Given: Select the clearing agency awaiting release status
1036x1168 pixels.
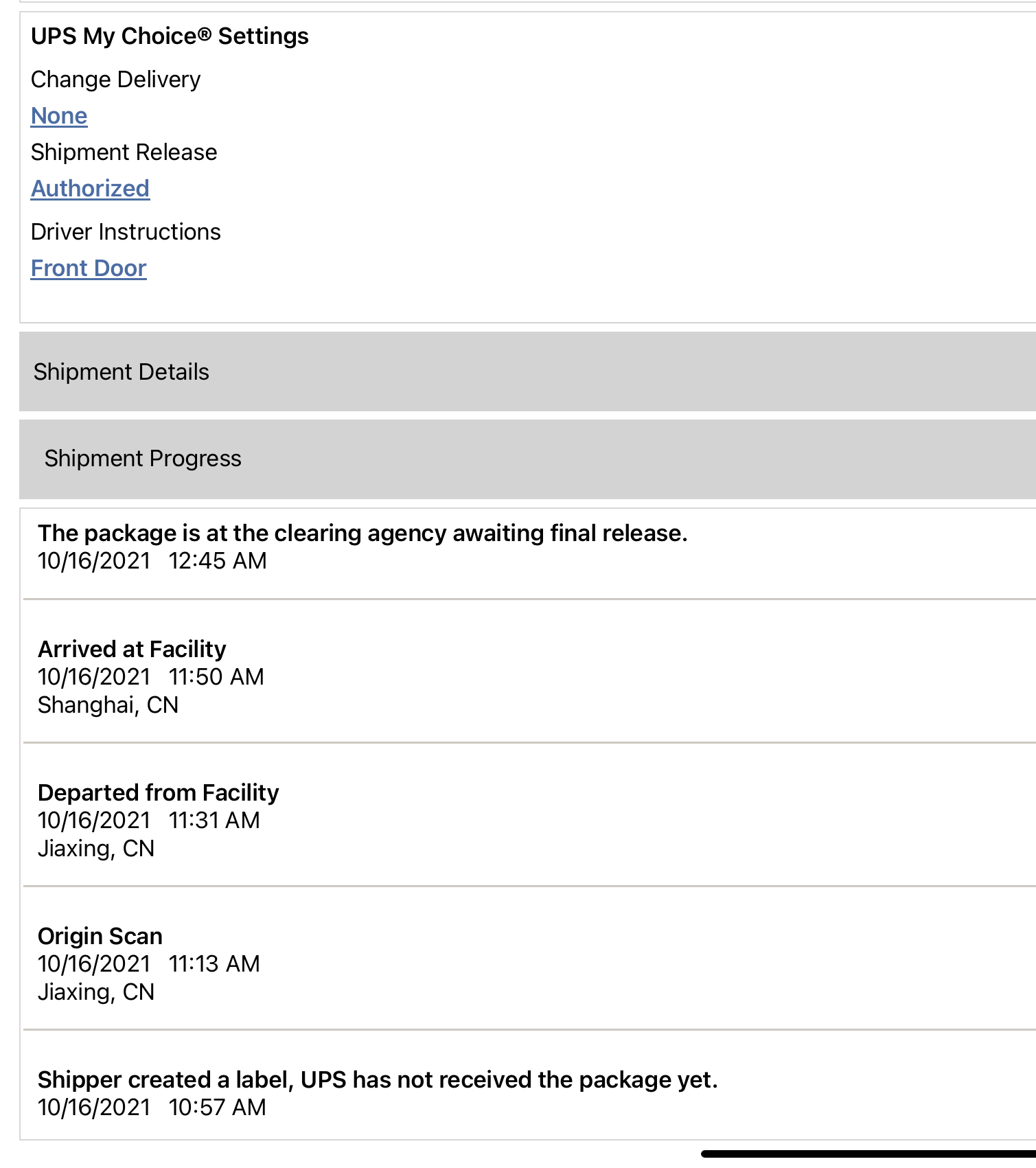Looking at the screenshot, I should [362, 534].
